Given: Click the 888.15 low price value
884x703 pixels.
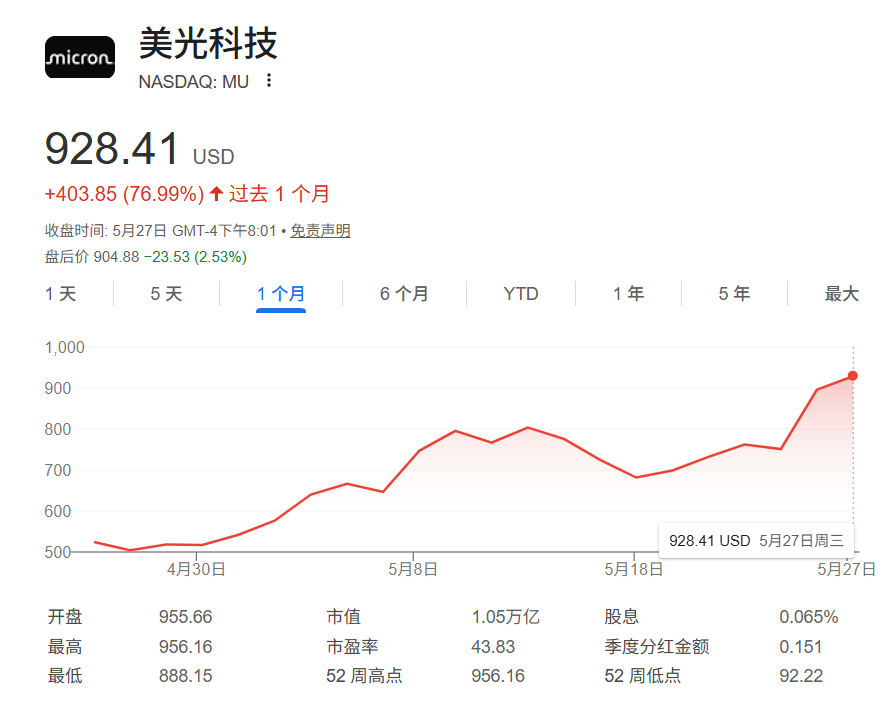Looking at the screenshot, I should 185,675.
